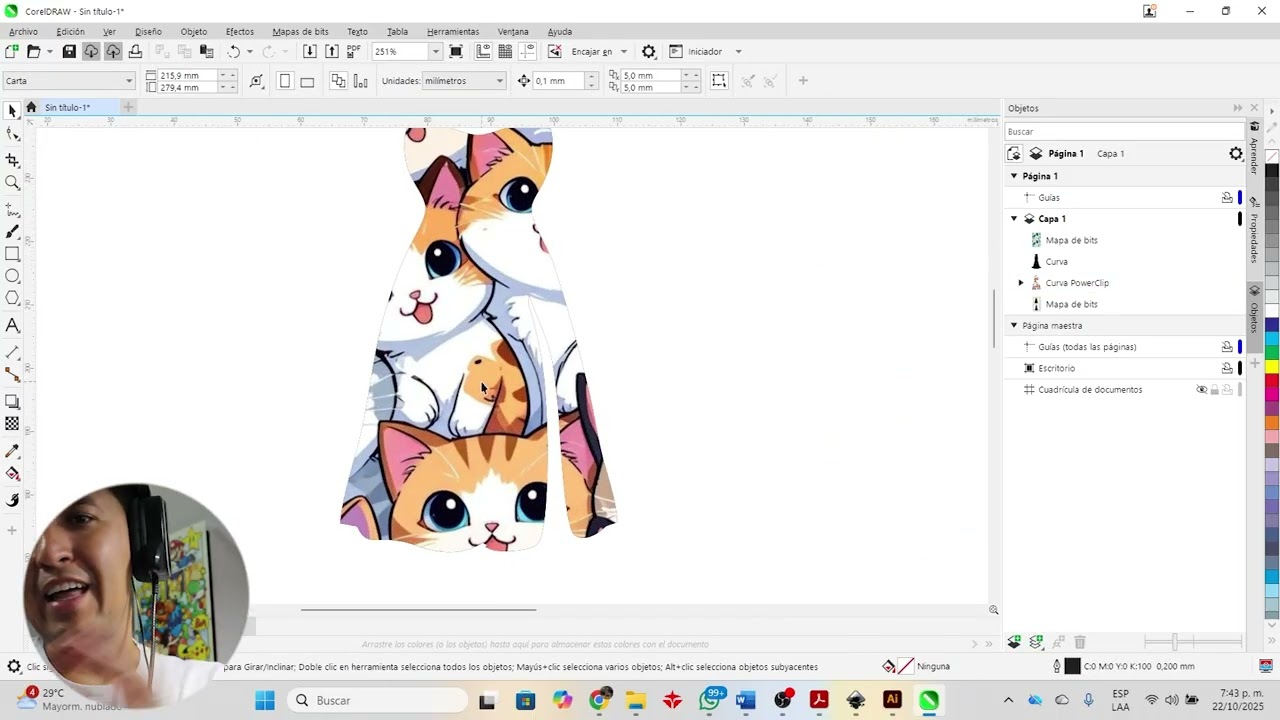Collapse the Página maestra node
This screenshot has height=720, width=1280.
1013,326
